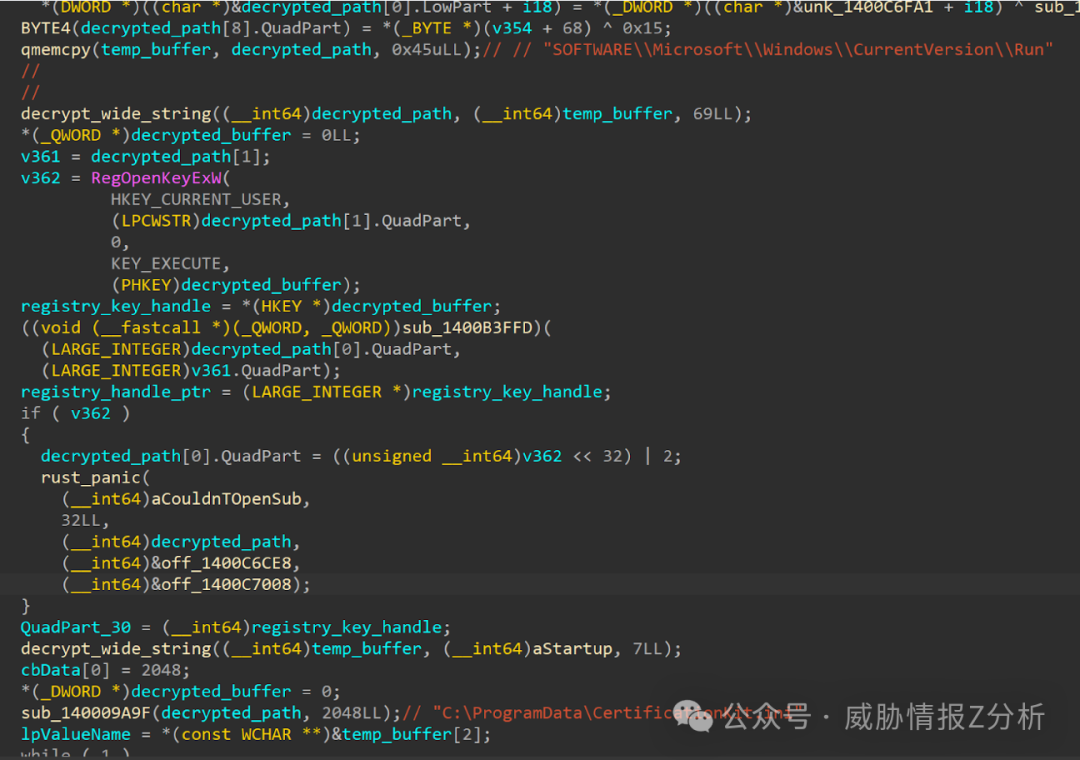The width and height of the screenshot is (1080, 760).
Task: Click the off_1400C7008 offset reference
Action: coord(226,584)
